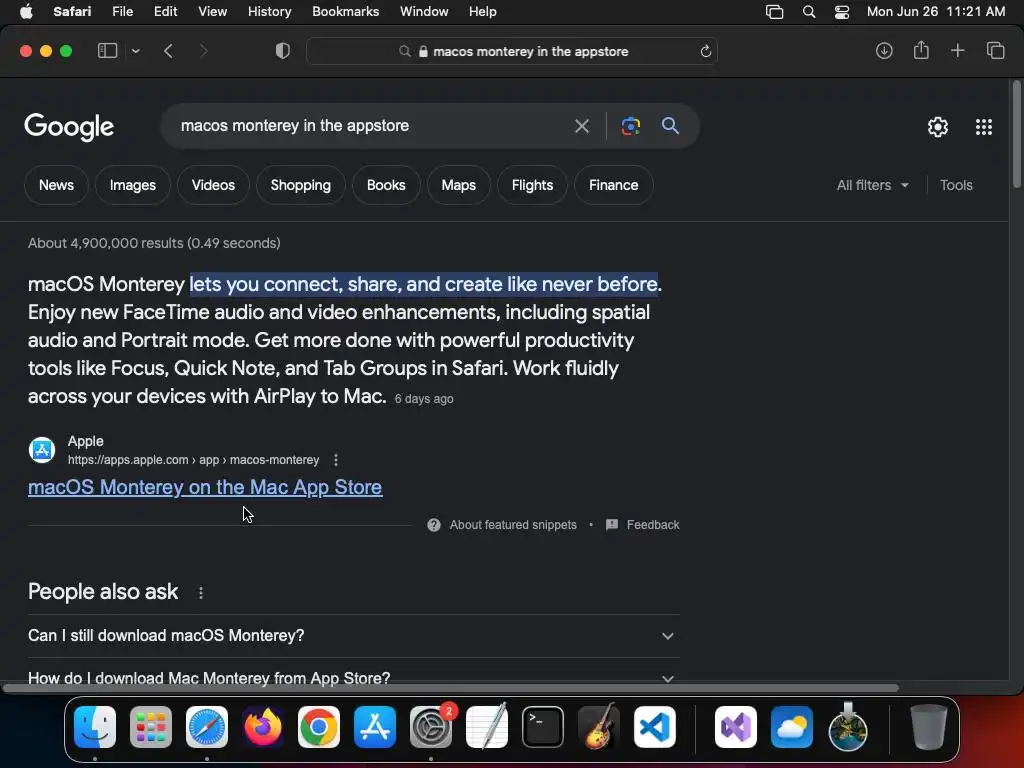Open the File menu

point(122,12)
